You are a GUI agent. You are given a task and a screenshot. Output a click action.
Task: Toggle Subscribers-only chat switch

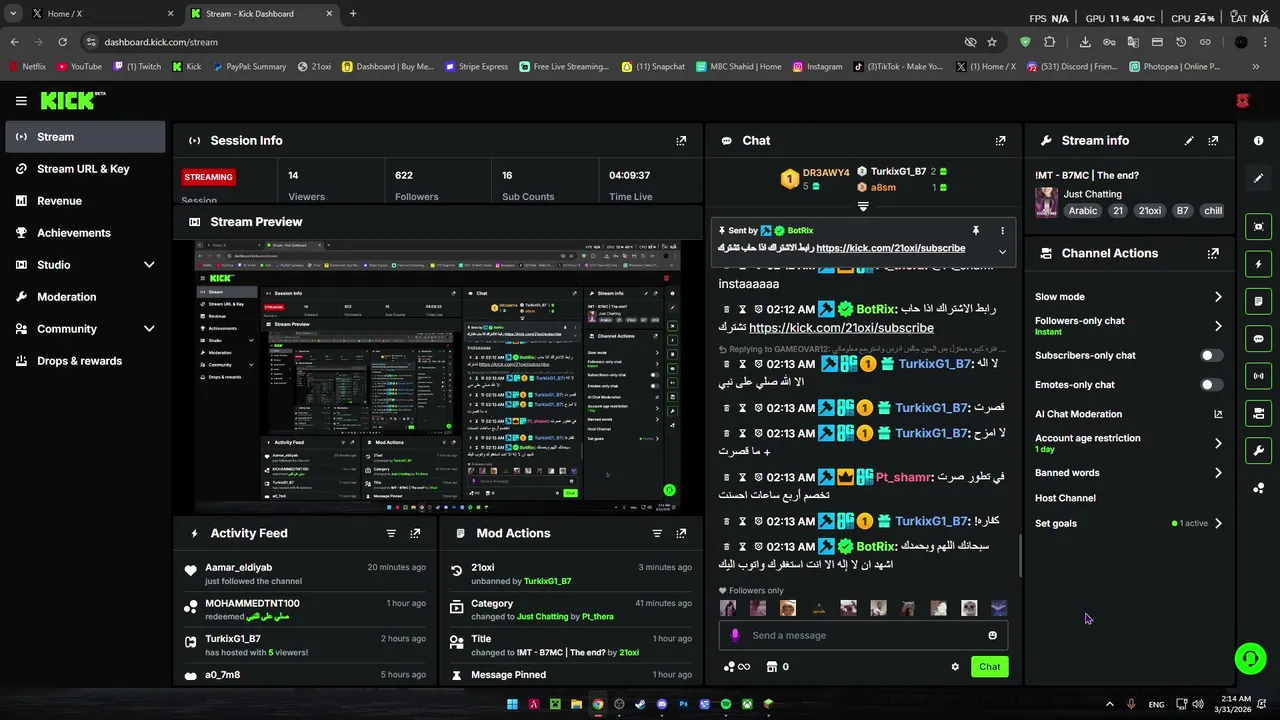point(1211,356)
